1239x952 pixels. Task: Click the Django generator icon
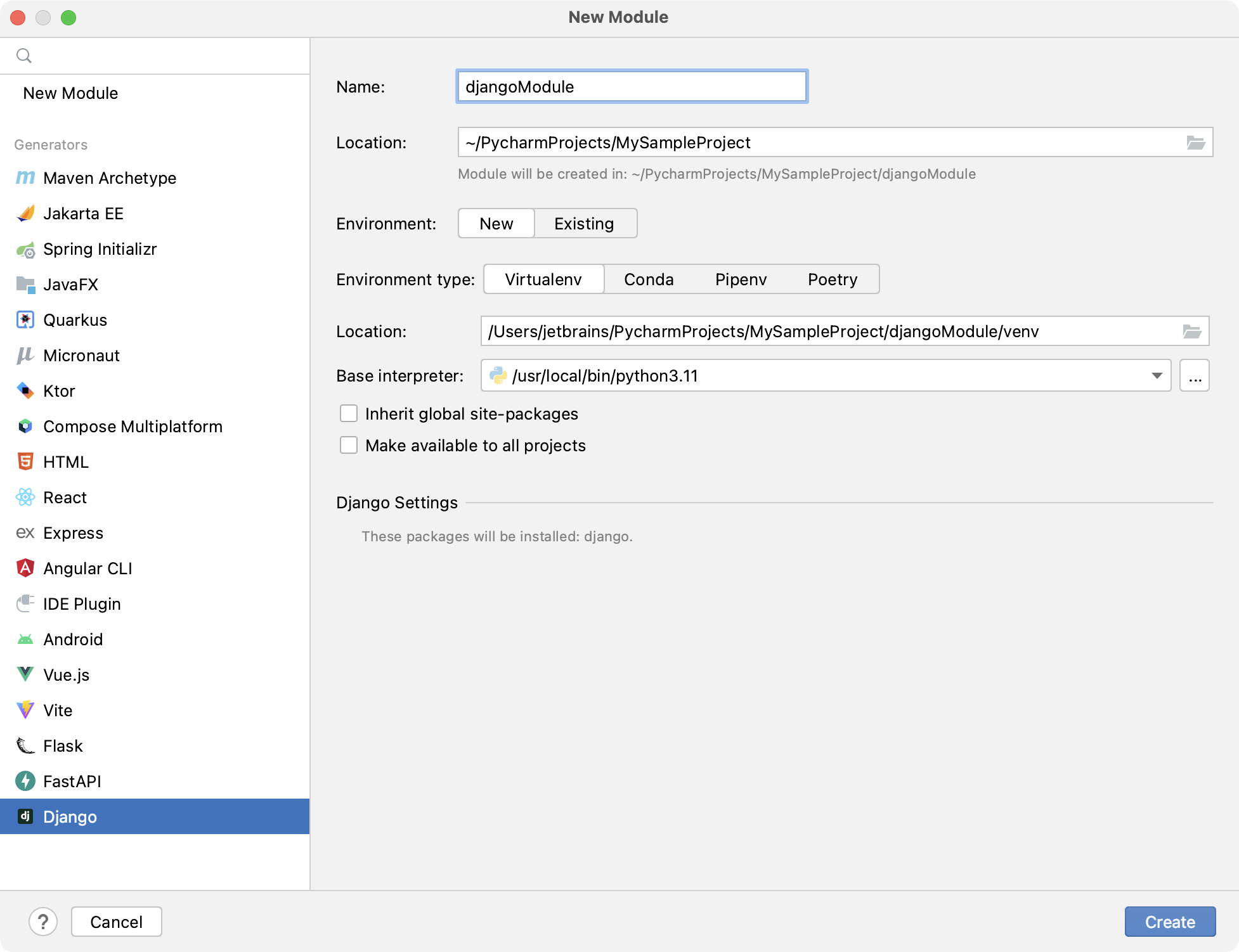pos(25,816)
